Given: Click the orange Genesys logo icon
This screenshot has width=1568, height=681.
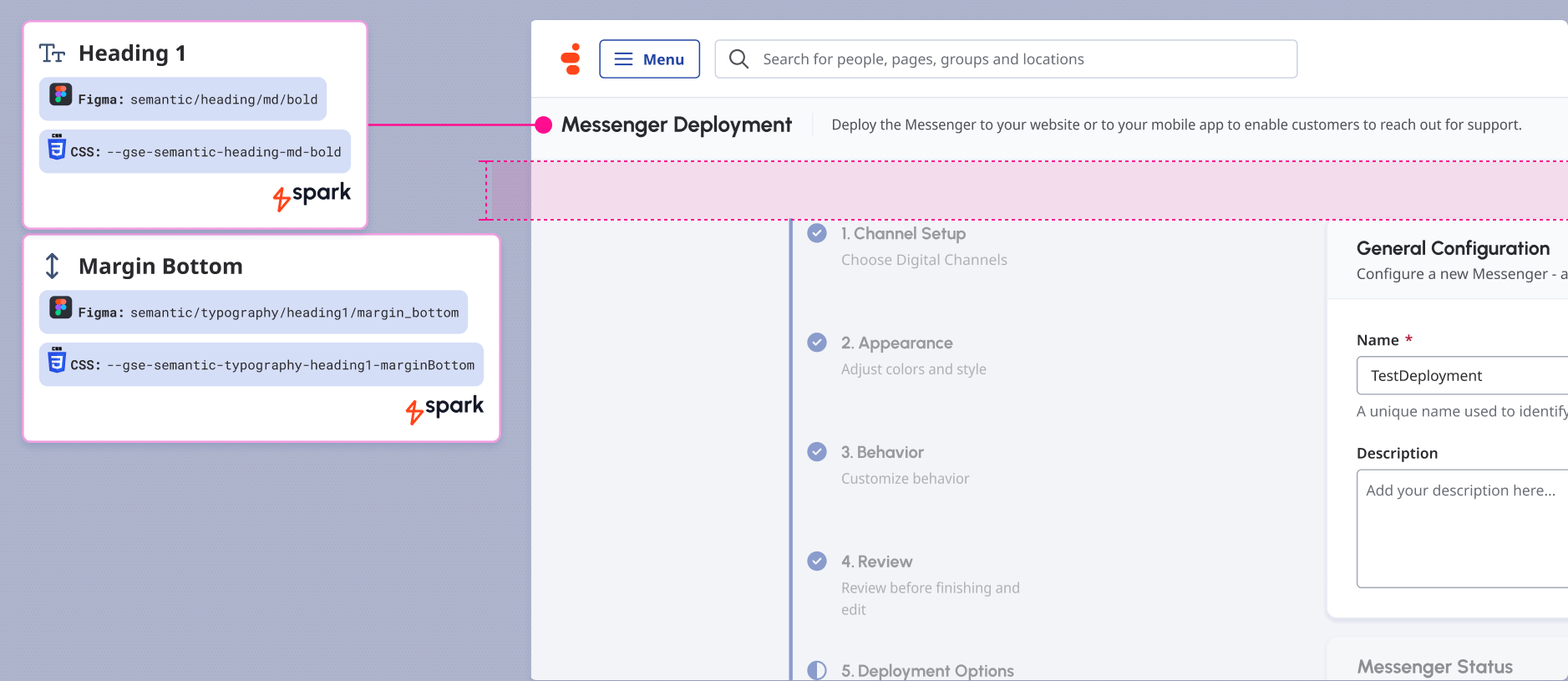Looking at the screenshot, I should tap(571, 59).
